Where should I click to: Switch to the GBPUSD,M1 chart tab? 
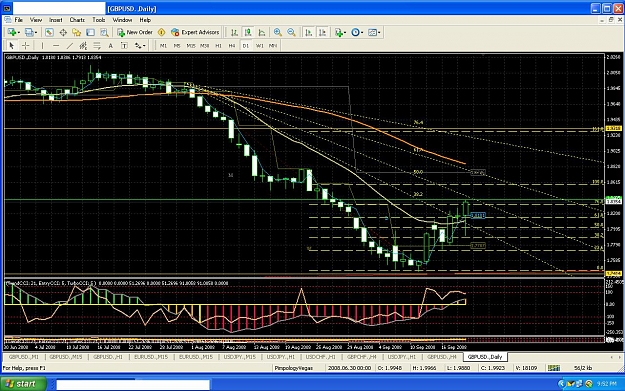[x=24, y=357]
